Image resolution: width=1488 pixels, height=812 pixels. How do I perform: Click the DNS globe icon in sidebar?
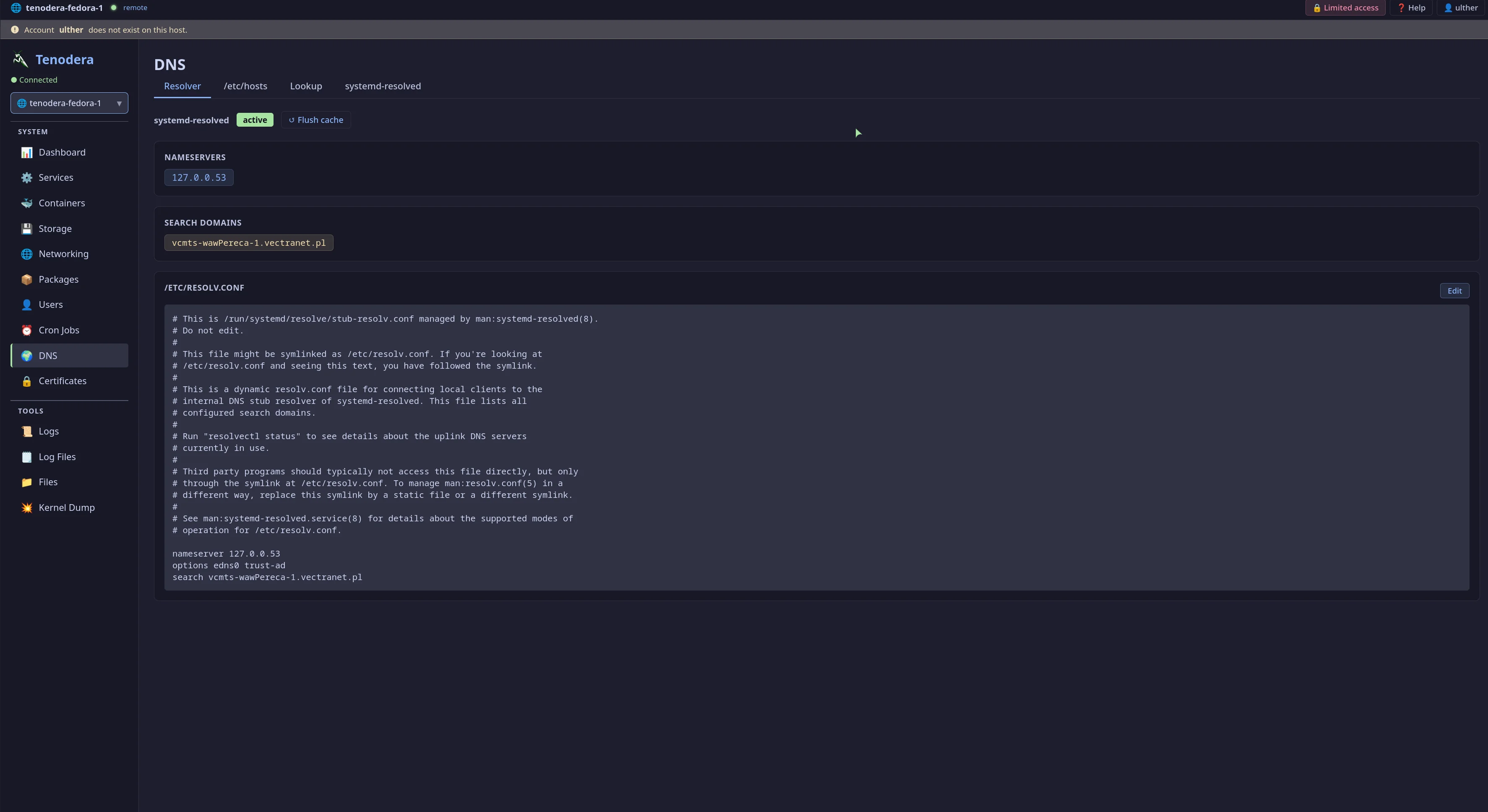coord(26,356)
